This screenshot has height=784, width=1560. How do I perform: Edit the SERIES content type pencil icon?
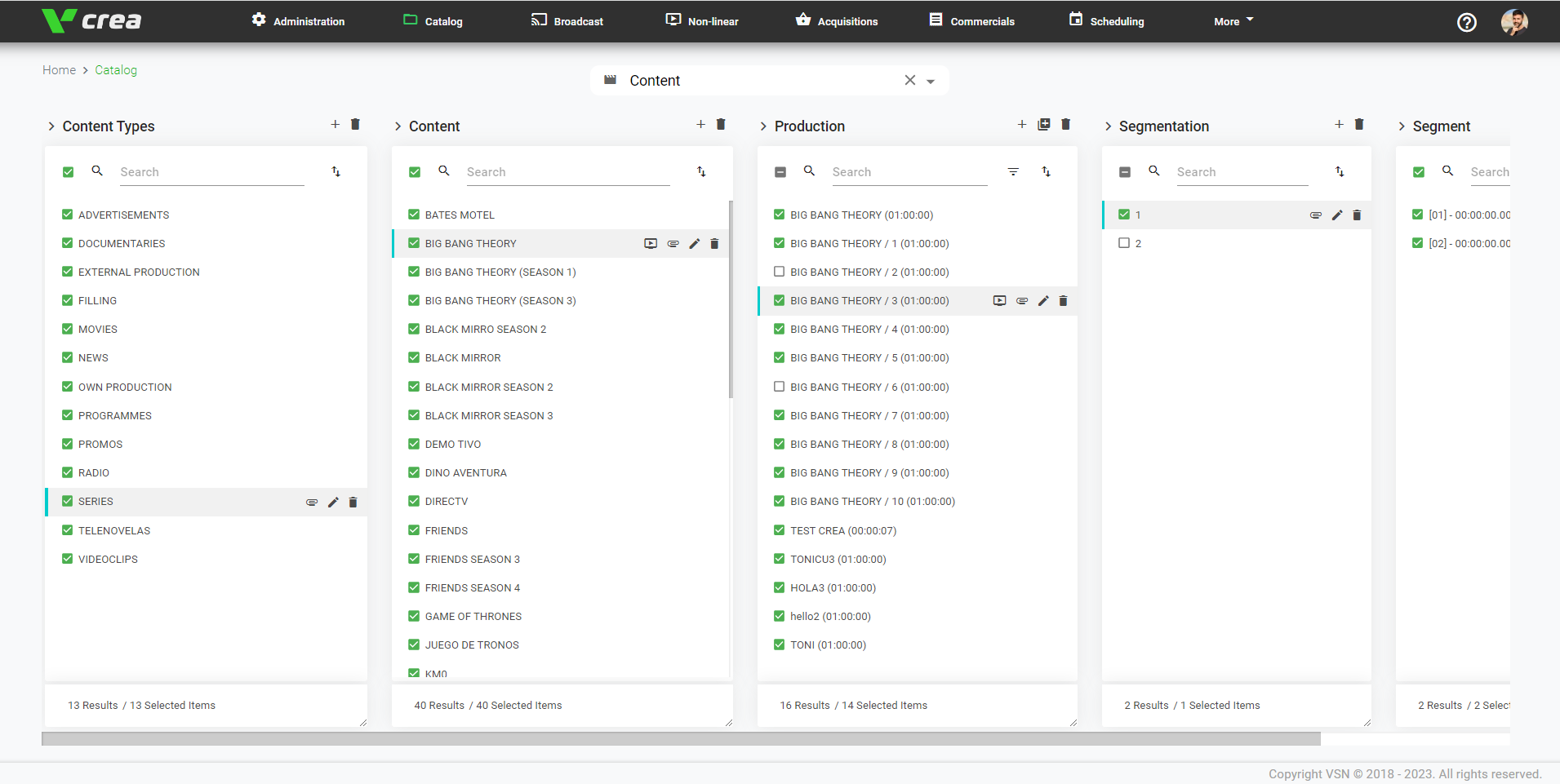[x=333, y=503]
